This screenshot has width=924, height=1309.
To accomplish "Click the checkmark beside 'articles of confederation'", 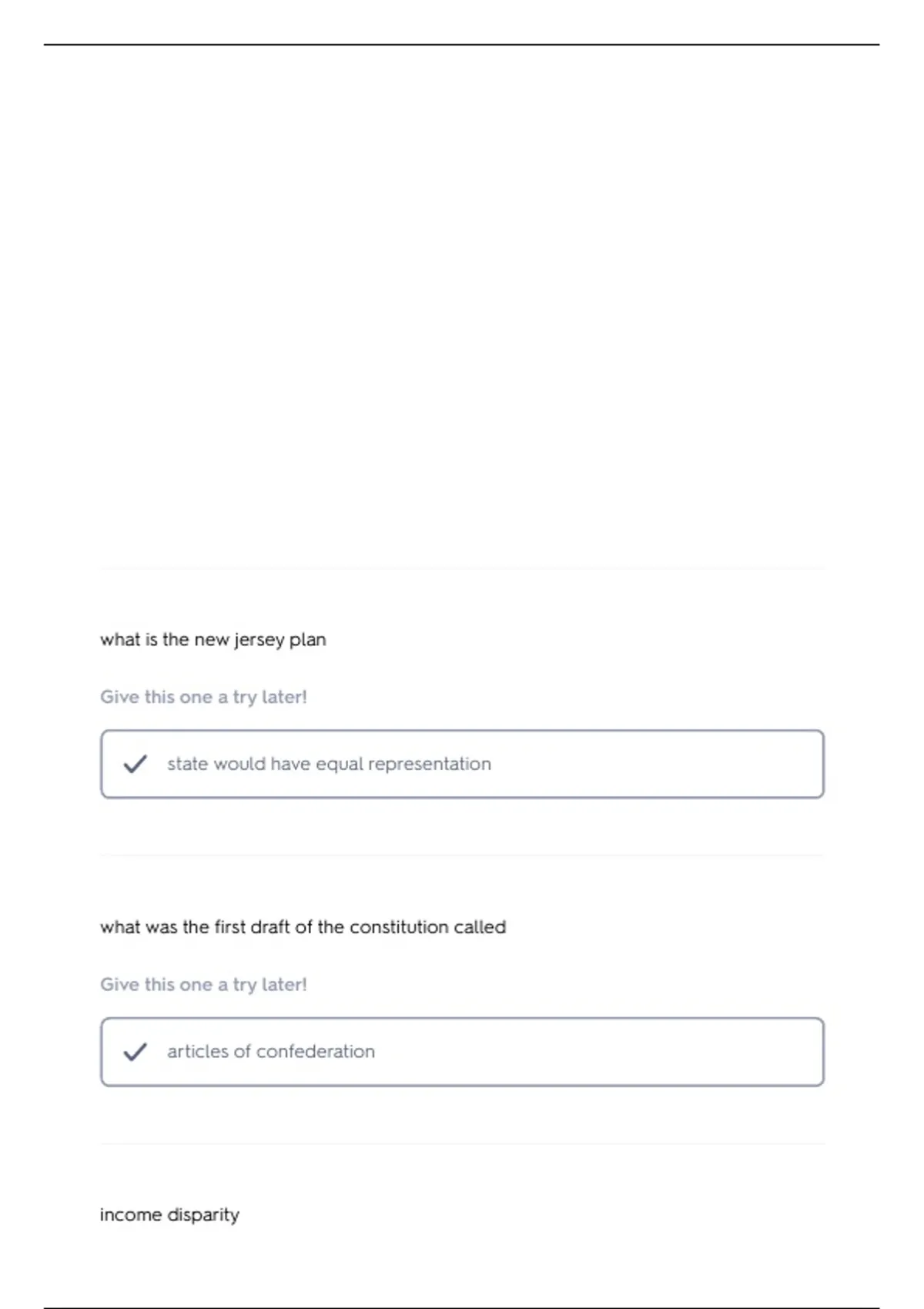I will pos(136,1052).
